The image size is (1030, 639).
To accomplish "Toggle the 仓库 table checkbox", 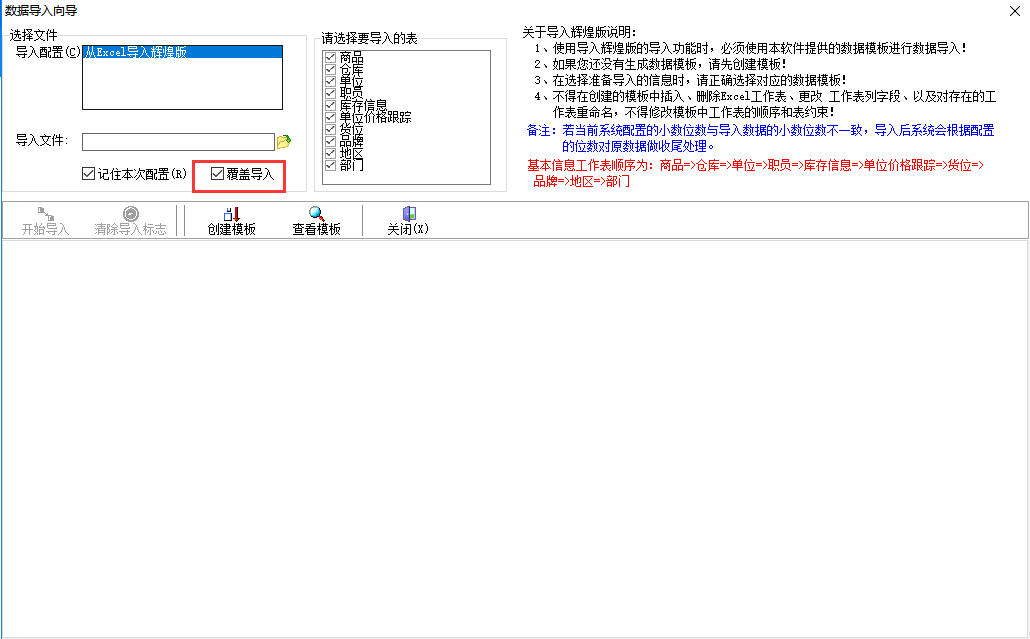I will tap(331, 69).
